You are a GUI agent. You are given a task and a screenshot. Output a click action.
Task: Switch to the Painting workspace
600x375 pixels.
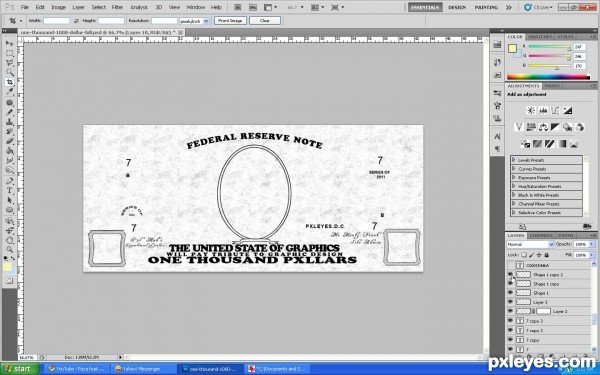point(486,7)
